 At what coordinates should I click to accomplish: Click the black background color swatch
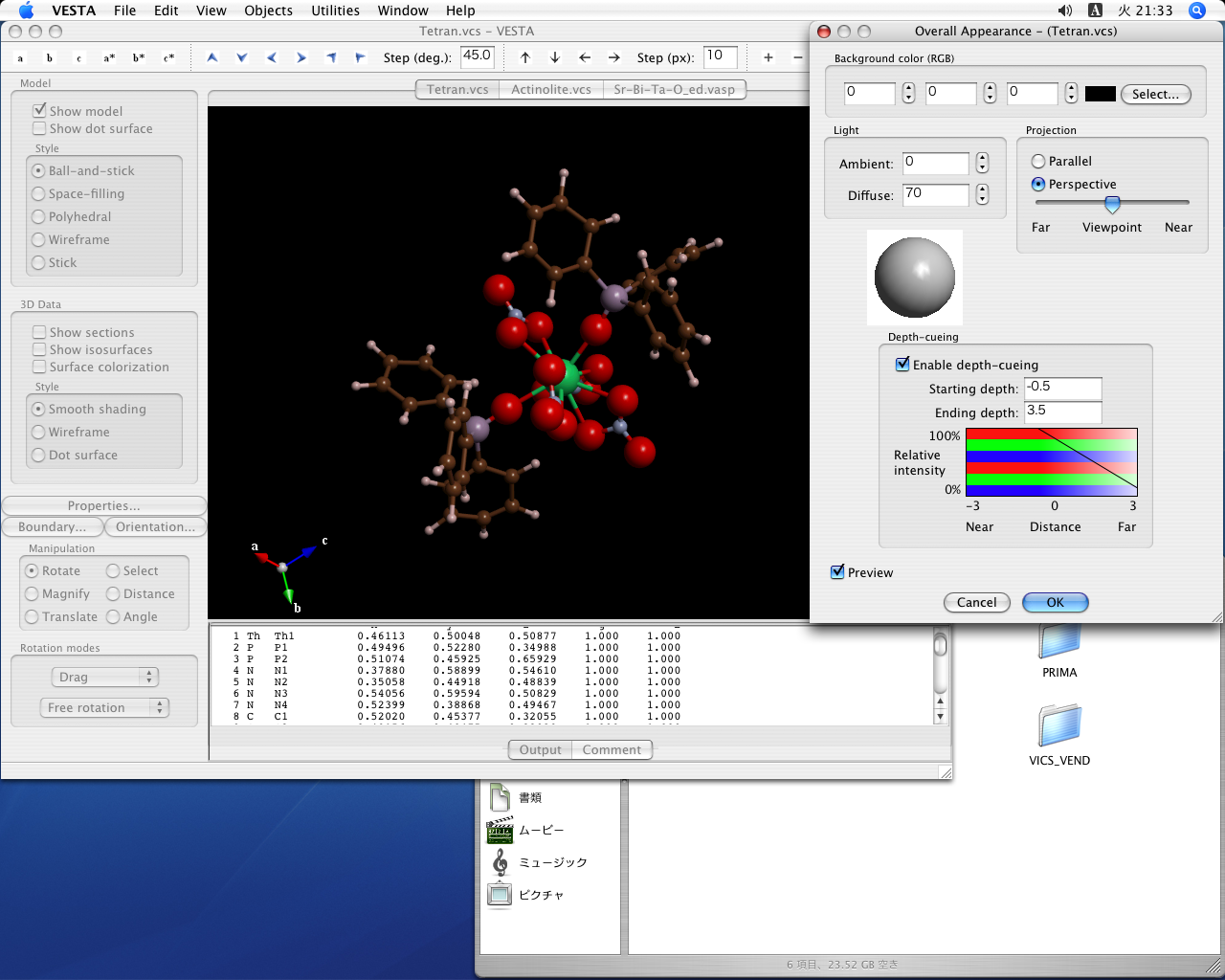1100,94
